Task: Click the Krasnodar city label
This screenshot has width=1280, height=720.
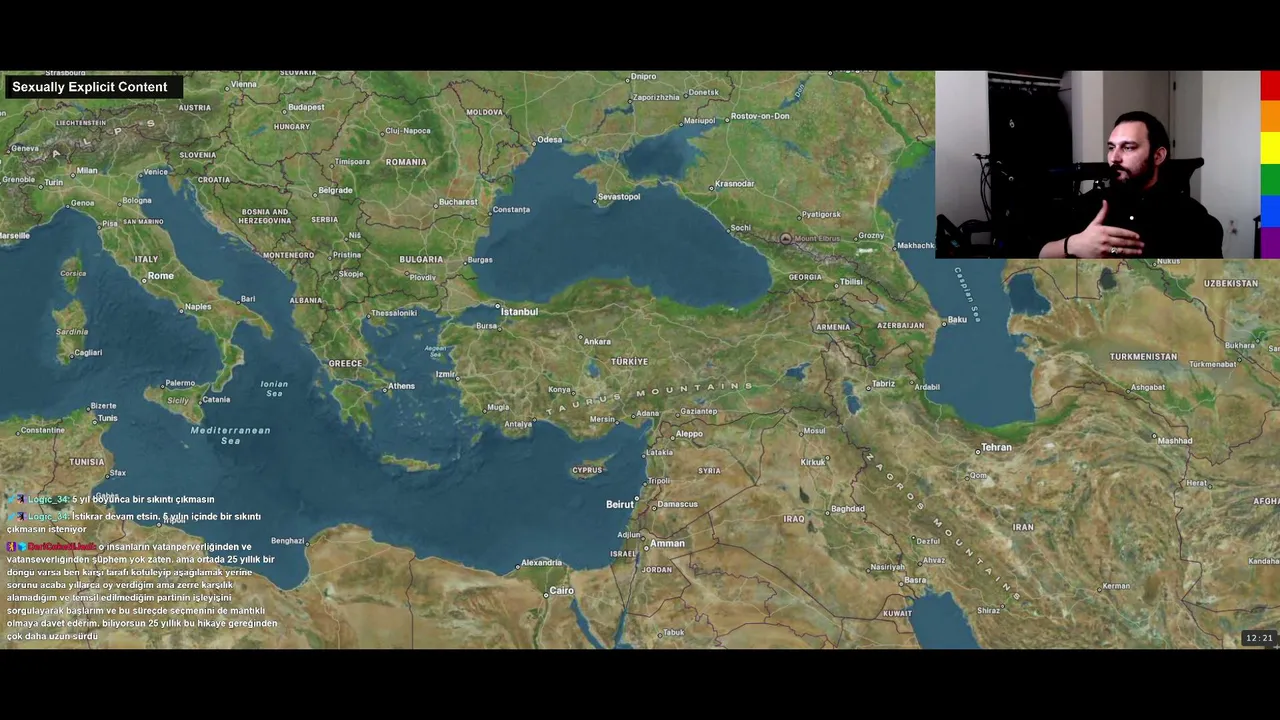Action: point(734,184)
